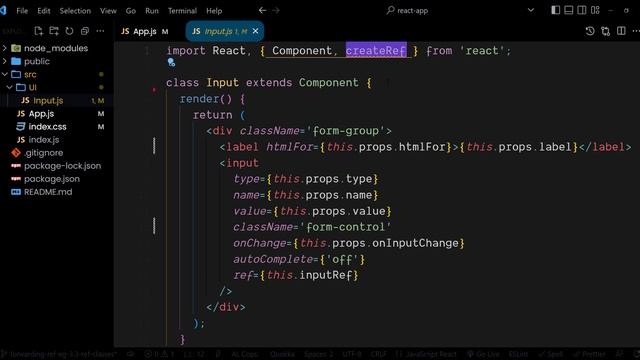Image resolution: width=640 pixels, height=360 pixels.
Task: Toggle the secondary side bar layout icon
Action: click(x=582, y=10)
